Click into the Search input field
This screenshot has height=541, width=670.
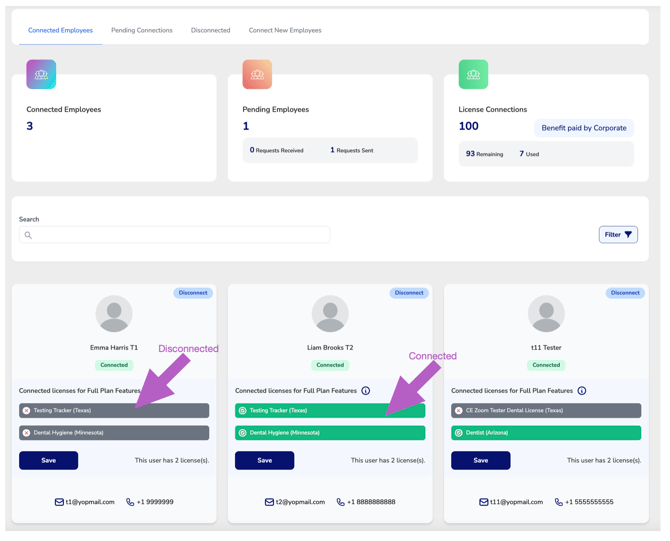coord(174,235)
